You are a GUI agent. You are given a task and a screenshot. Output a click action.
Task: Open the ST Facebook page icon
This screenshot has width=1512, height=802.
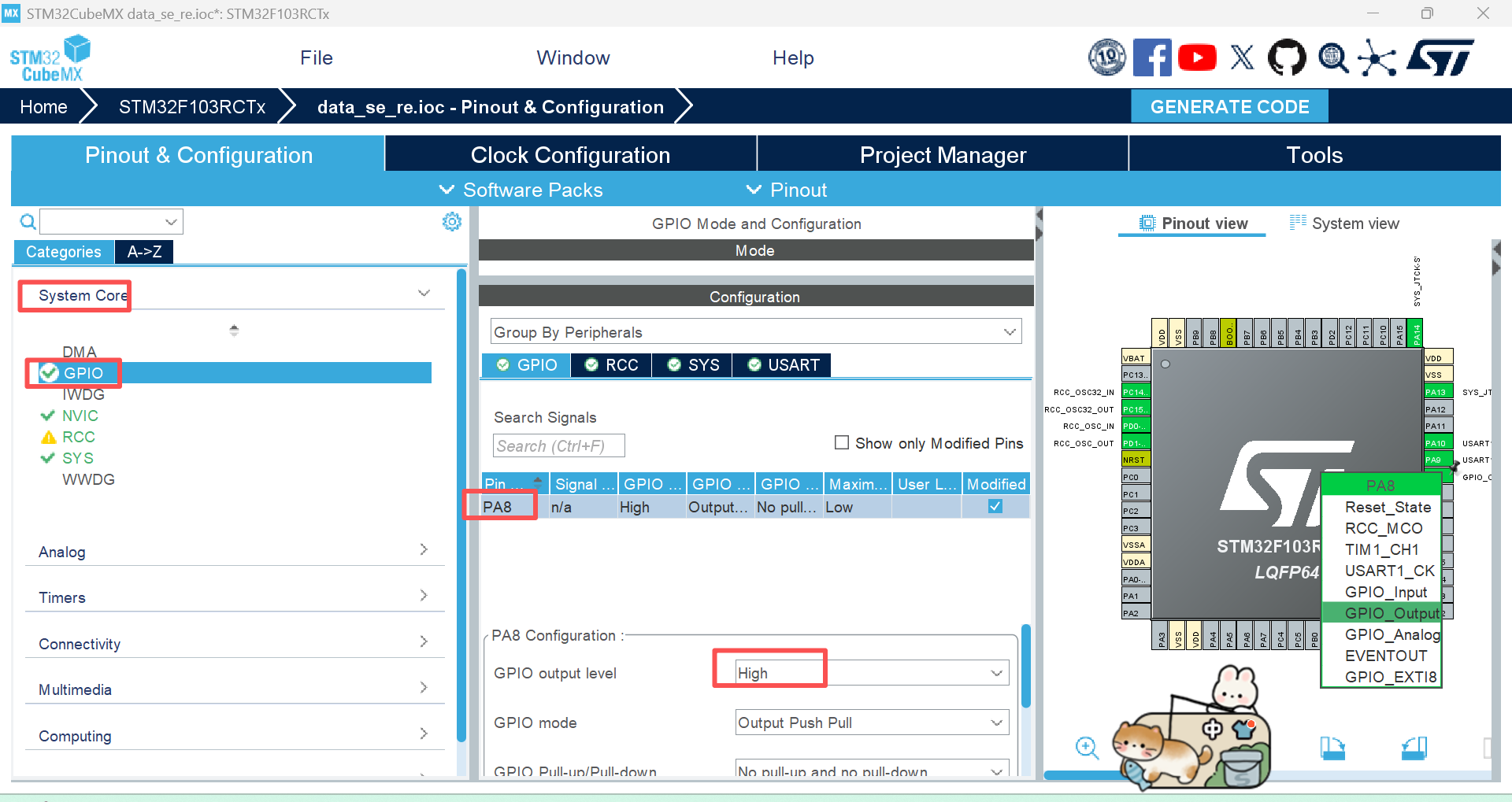coord(1152,57)
